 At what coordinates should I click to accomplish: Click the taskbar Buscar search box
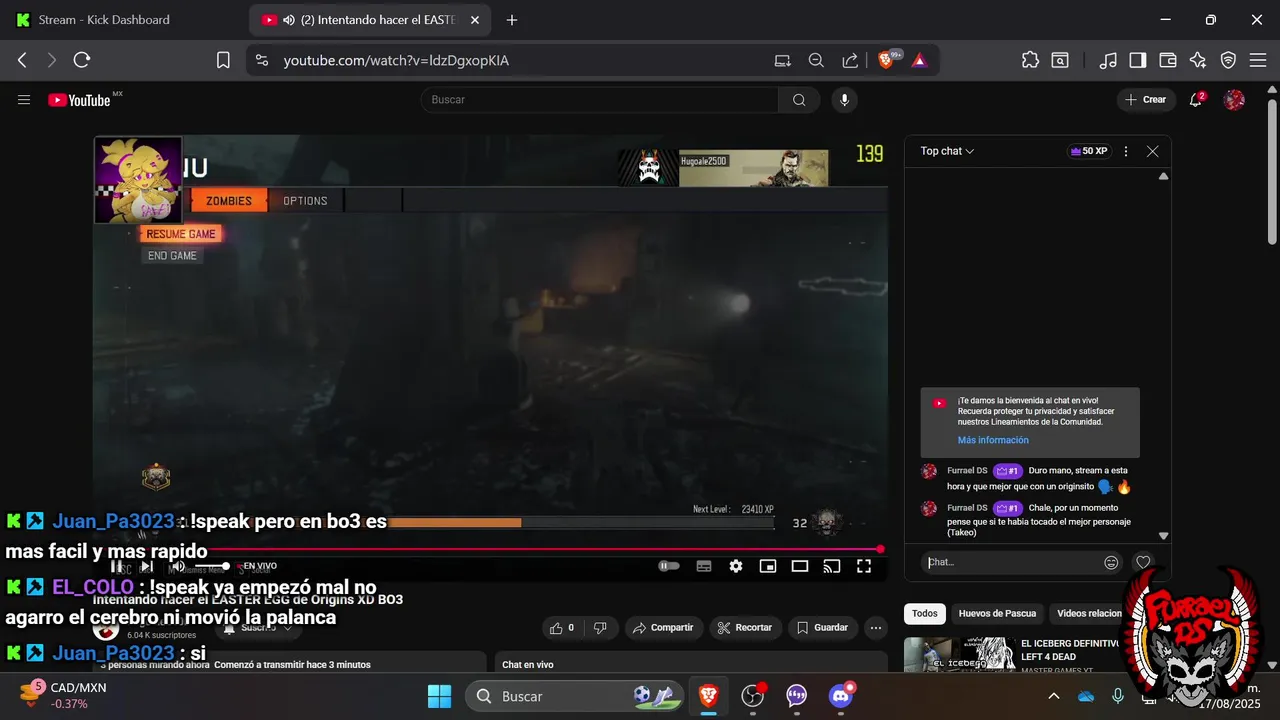[573, 696]
